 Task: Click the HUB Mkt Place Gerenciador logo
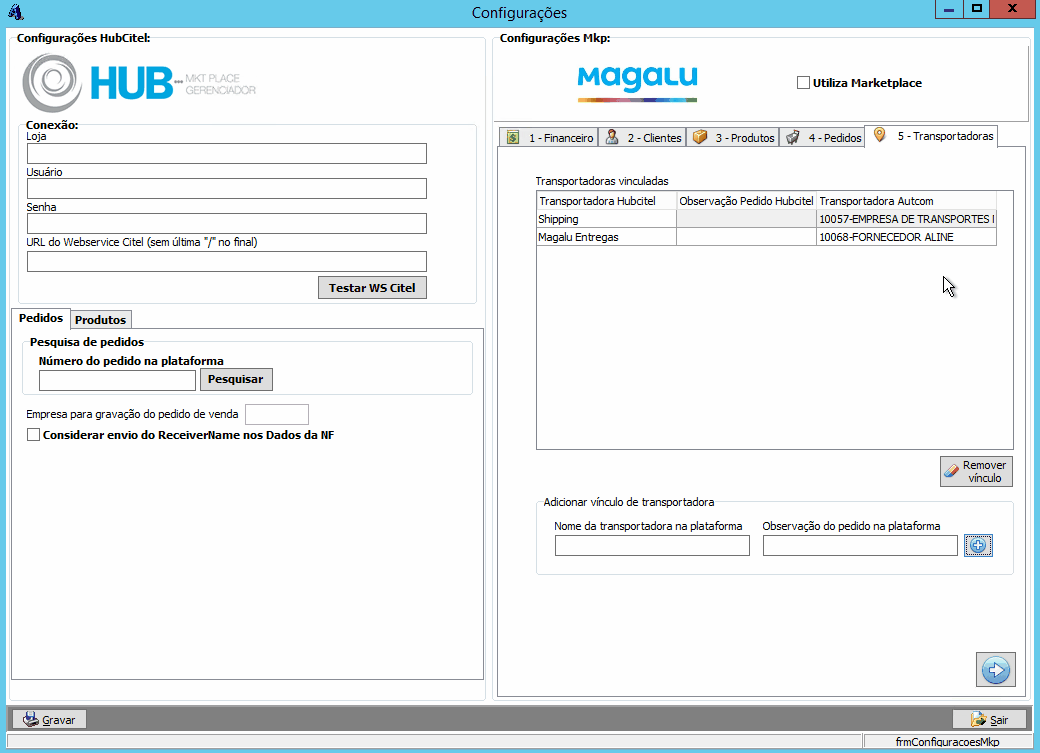(x=139, y=83)
